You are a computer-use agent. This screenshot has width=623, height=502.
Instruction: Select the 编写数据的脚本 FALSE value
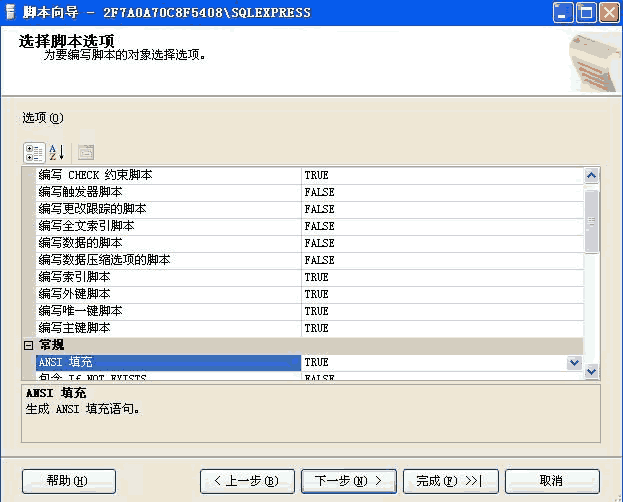(440, 243)
